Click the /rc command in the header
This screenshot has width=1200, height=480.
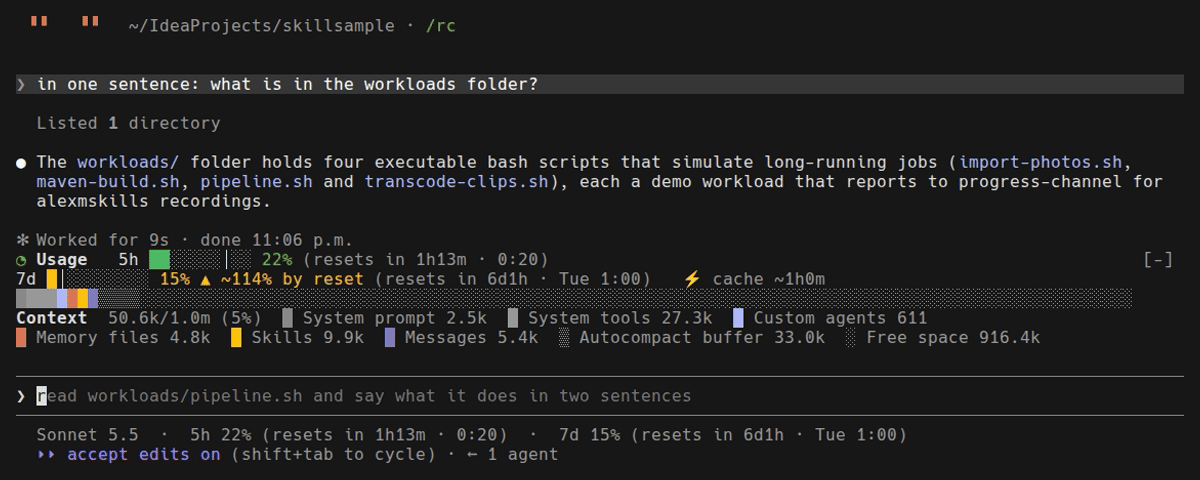441,26
